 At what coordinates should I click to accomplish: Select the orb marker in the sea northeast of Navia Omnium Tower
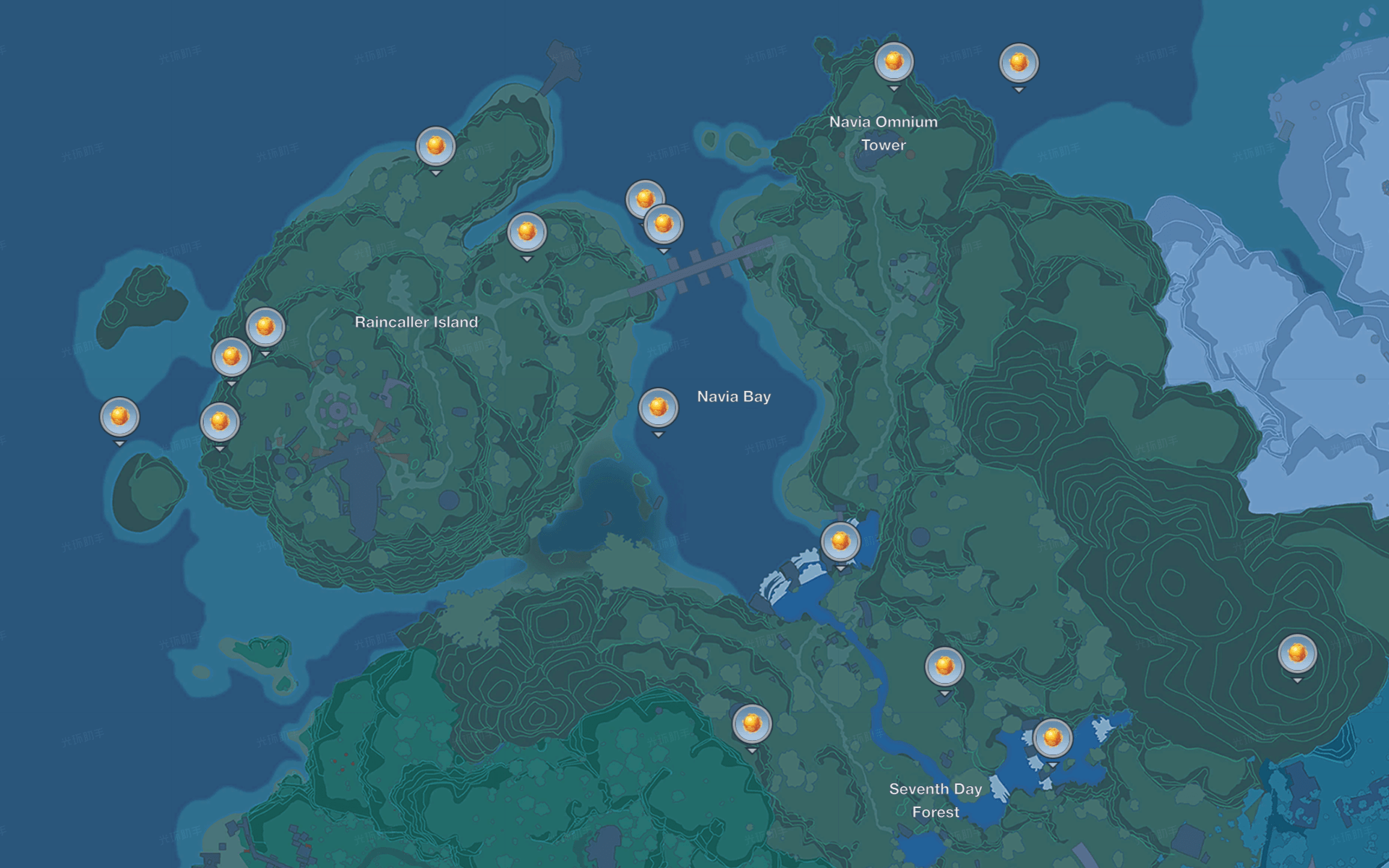pos(1019,64)
